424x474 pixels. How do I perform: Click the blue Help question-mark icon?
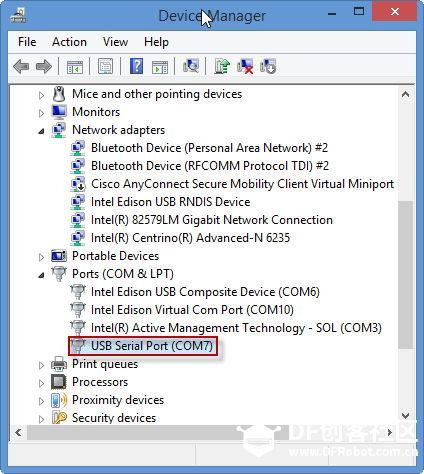[137, 66]
